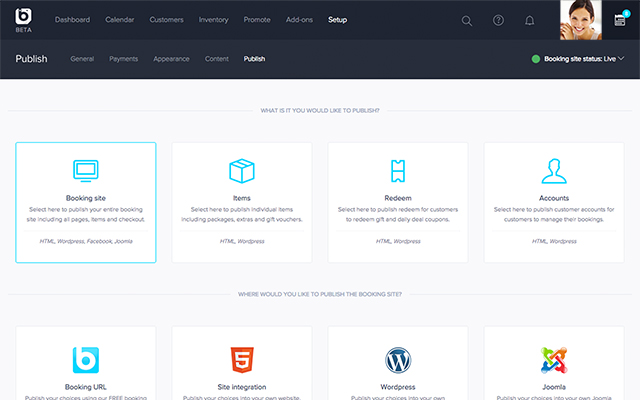The width and height of the screenshot is (640, 400).
Task: Click the Joomla logo icon
Action: click(x=554, y=360)
